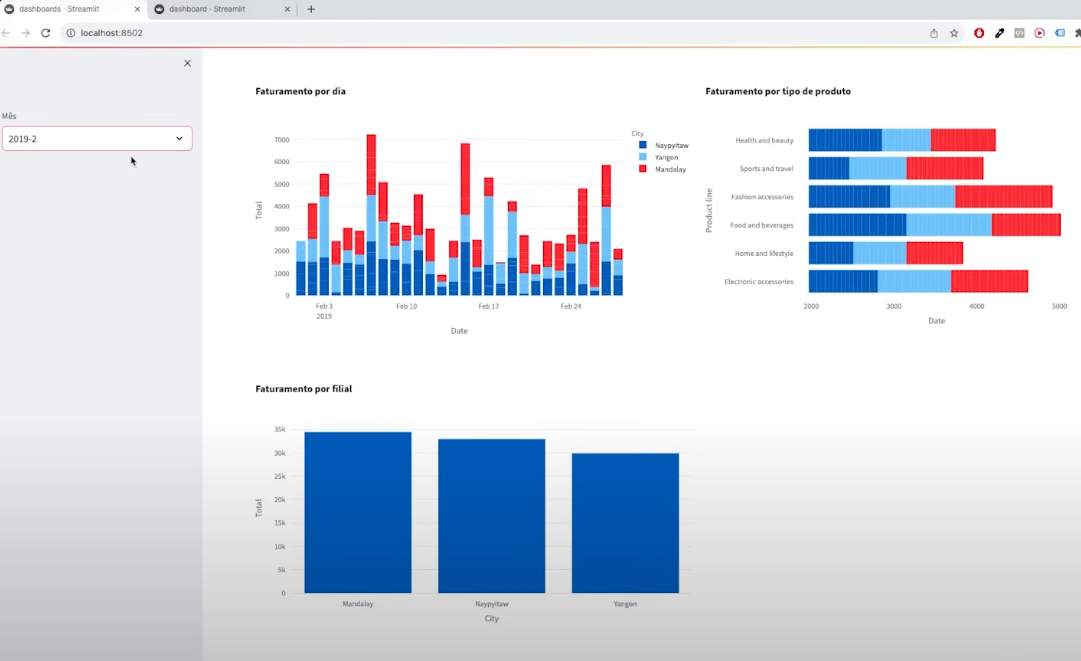Click the 'Feb 17' date axis label
The height and width of the screenshot is (661, 1081).
(x=488, y=306)
